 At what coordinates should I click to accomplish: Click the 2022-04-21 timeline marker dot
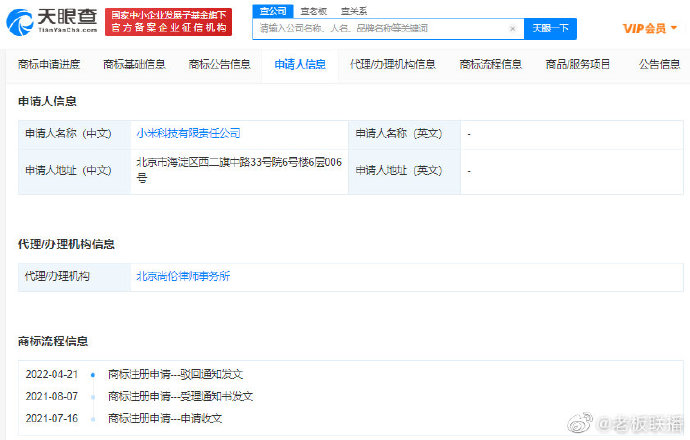point(93,374)
